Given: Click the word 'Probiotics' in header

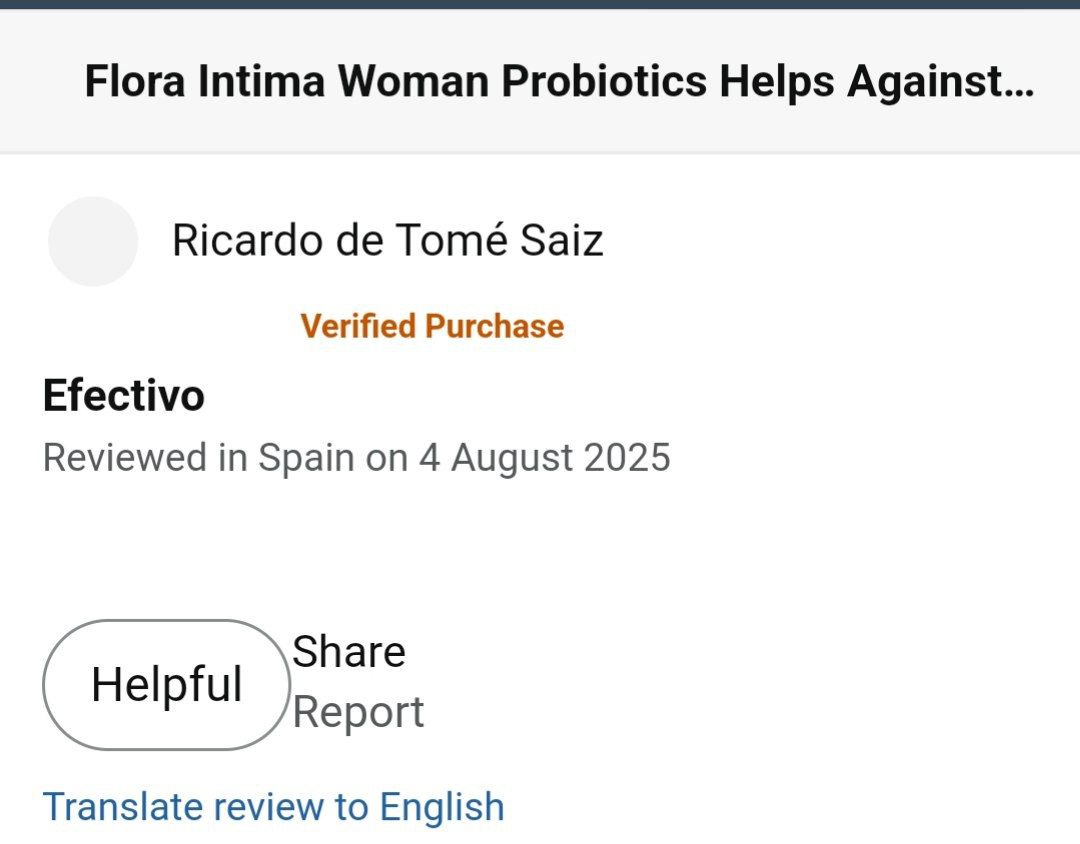Looking at the screenshot, I should pyautogui.click(x=604, y=82).
